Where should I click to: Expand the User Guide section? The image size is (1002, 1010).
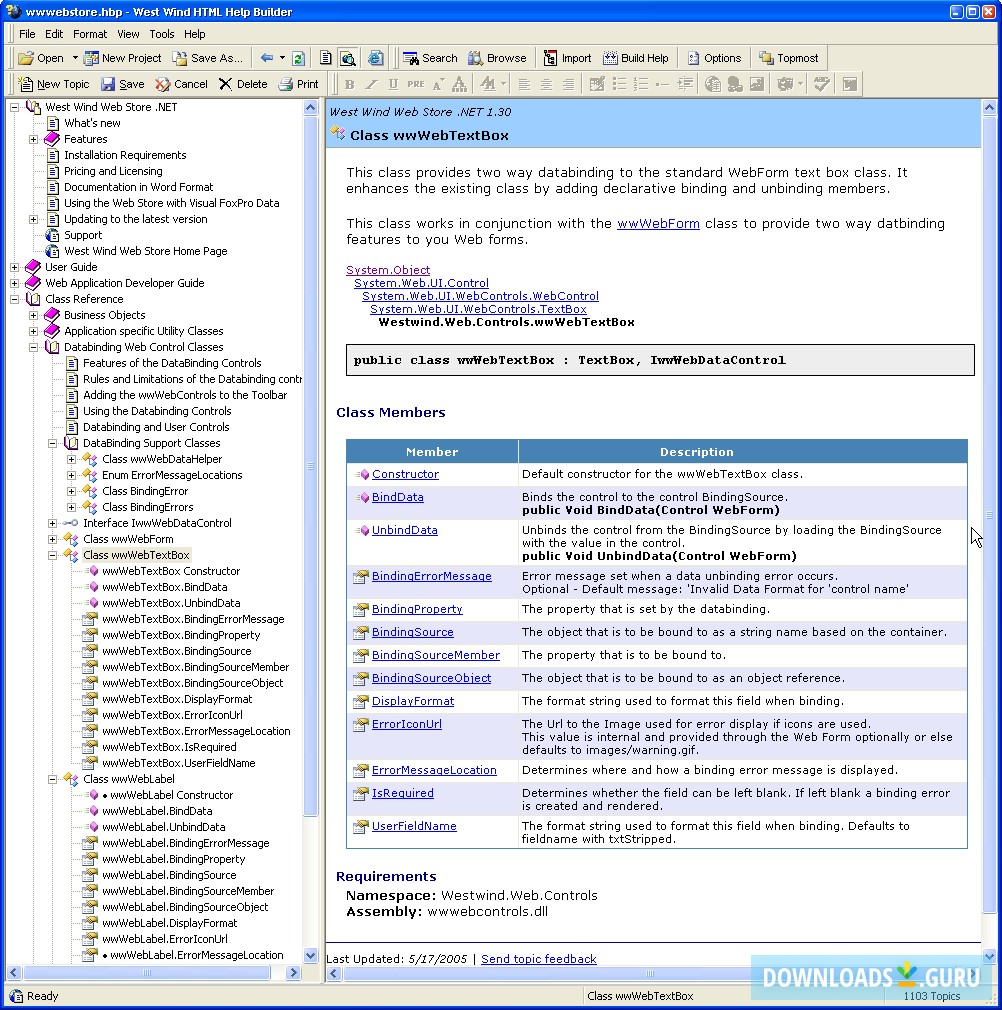14,267
